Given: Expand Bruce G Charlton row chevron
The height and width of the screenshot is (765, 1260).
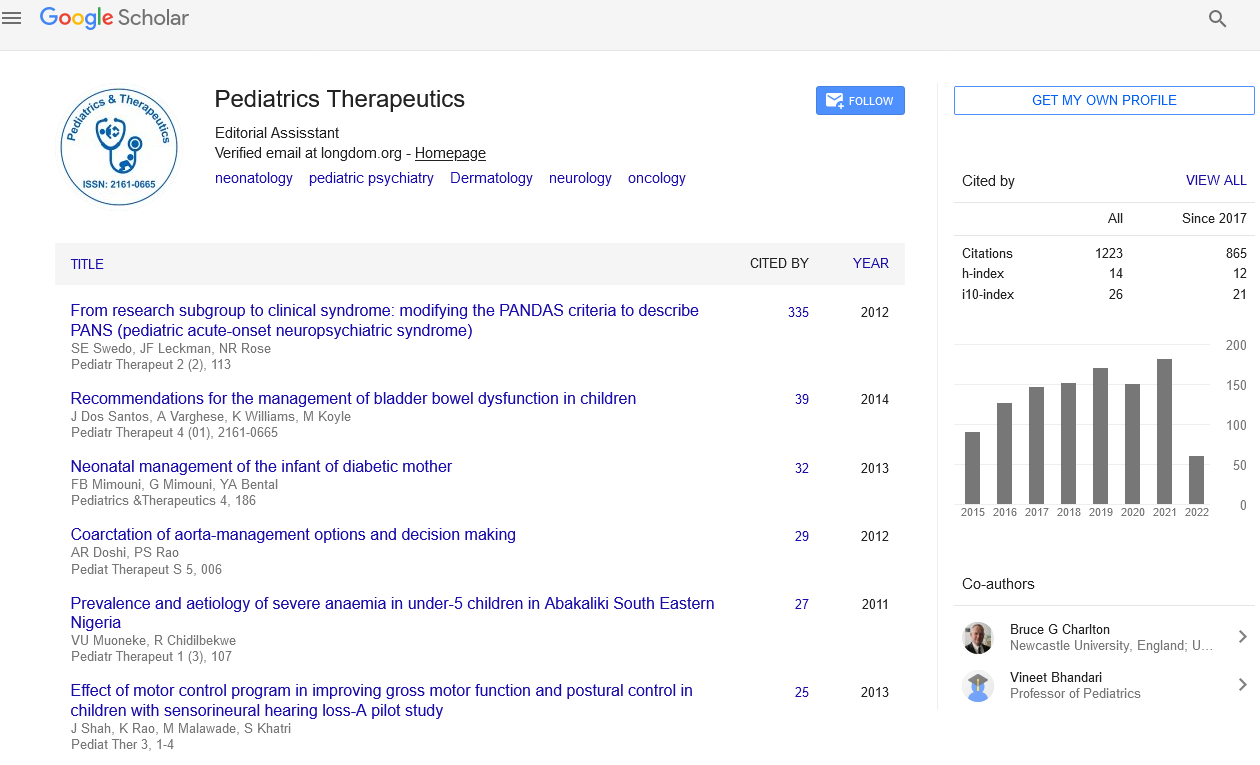Looking at the screenshot, I should pyautogui.click(x=1242, y=637).
